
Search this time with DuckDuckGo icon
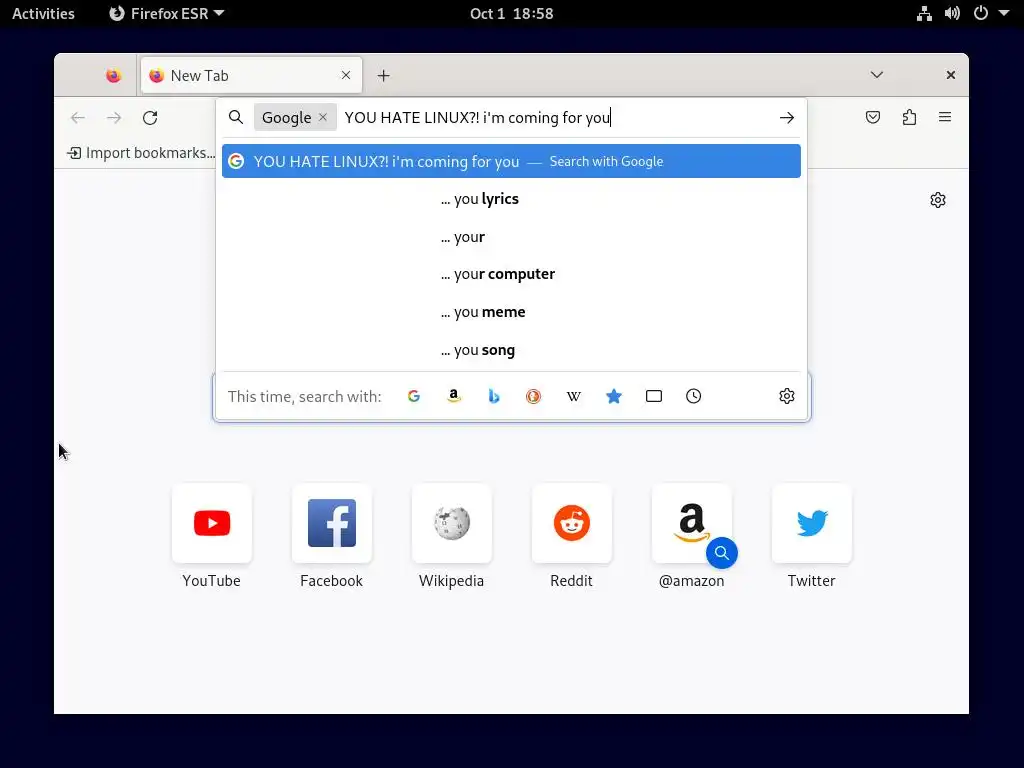coord(534,396)
